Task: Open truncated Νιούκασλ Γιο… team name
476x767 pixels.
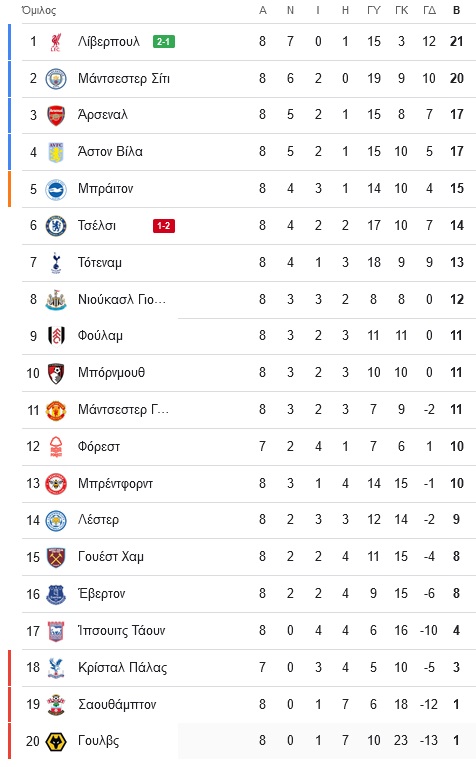Action: pos(122,299)
